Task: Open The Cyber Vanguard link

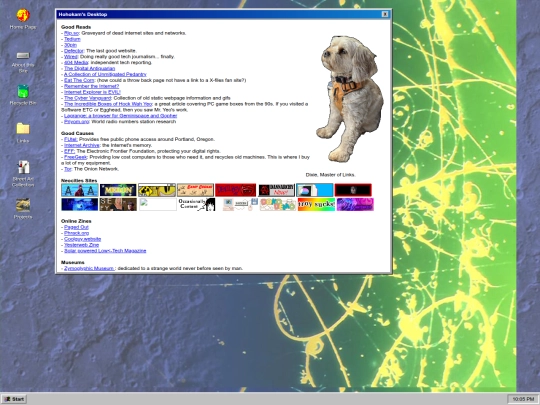Action: 87,98
